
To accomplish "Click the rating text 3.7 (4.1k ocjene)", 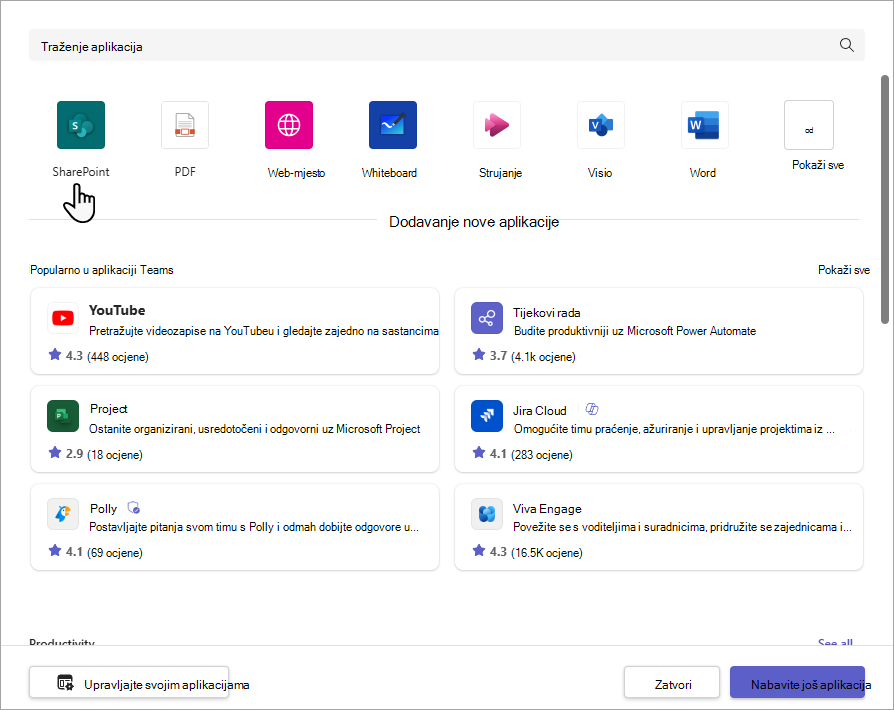I will coord(532,356).
